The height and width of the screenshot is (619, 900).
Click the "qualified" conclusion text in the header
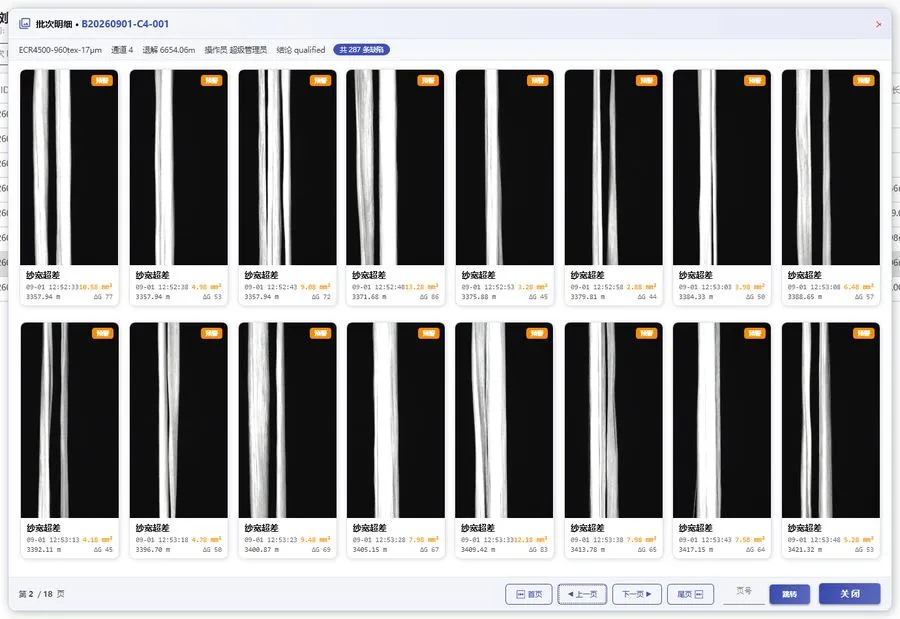coord(310,50)
